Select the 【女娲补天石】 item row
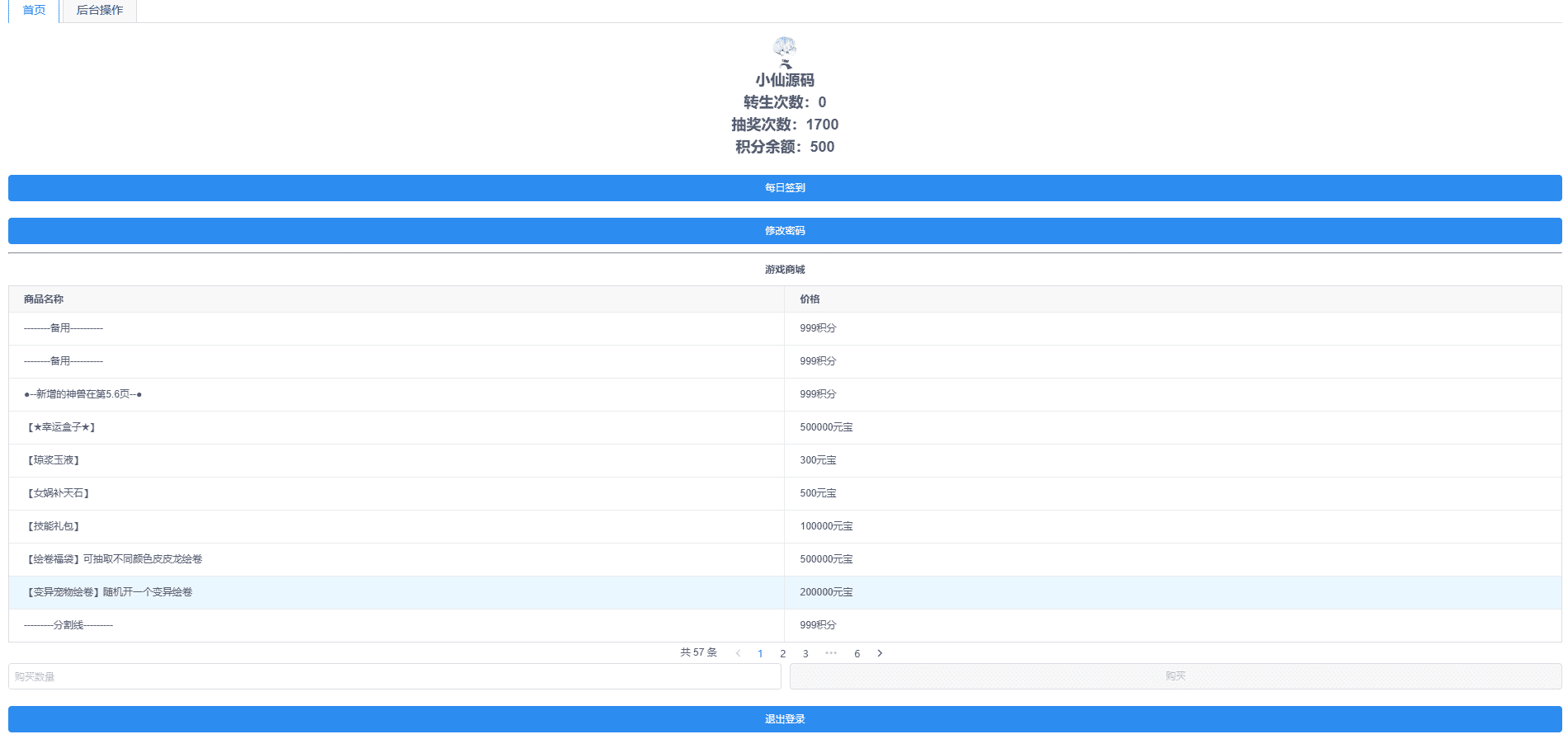This screenshot has height=739, width=1568. tap(785, 493)
